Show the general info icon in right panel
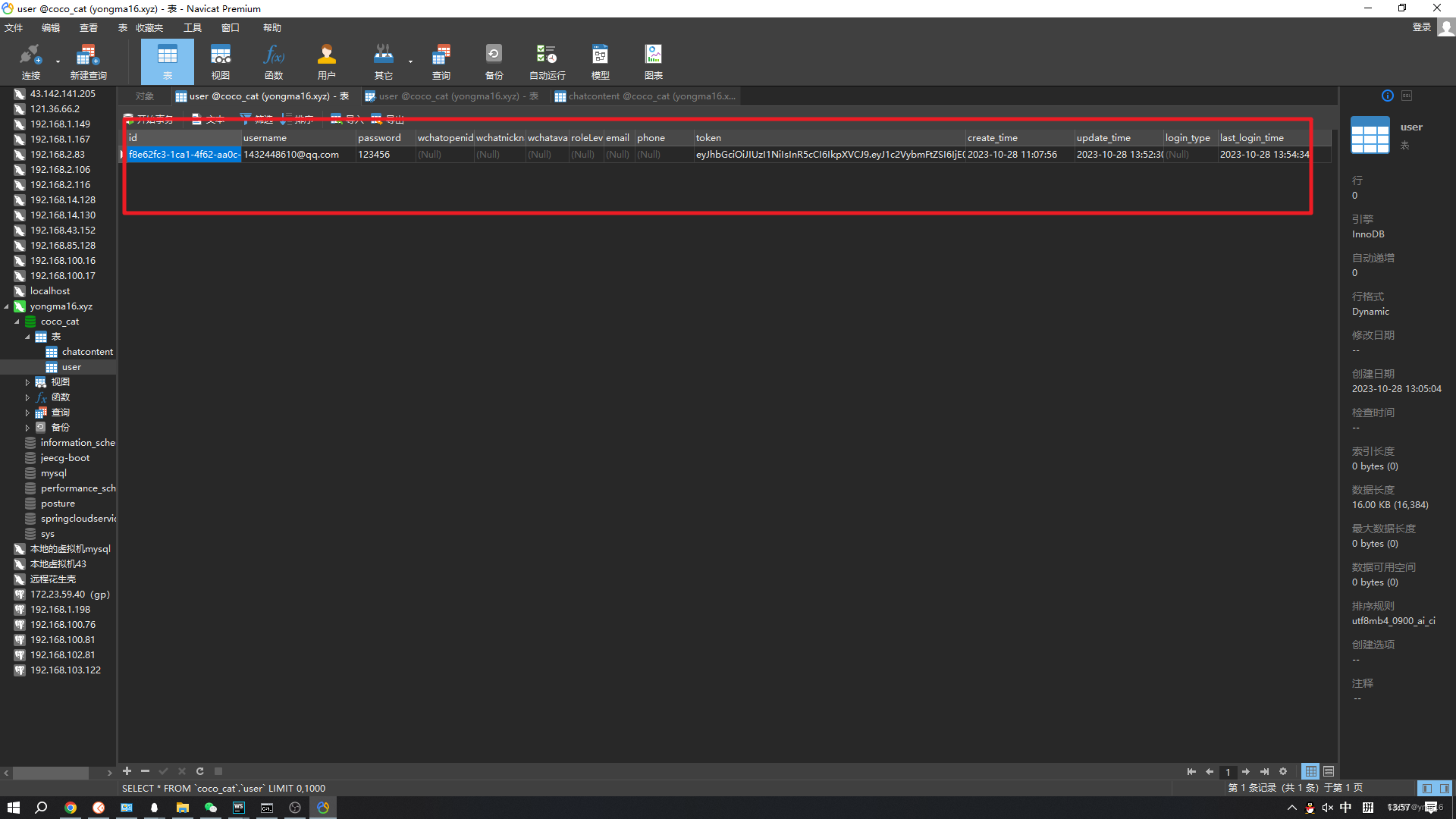The height and width of the screenshot is (819, 1456). (1388, 96)
